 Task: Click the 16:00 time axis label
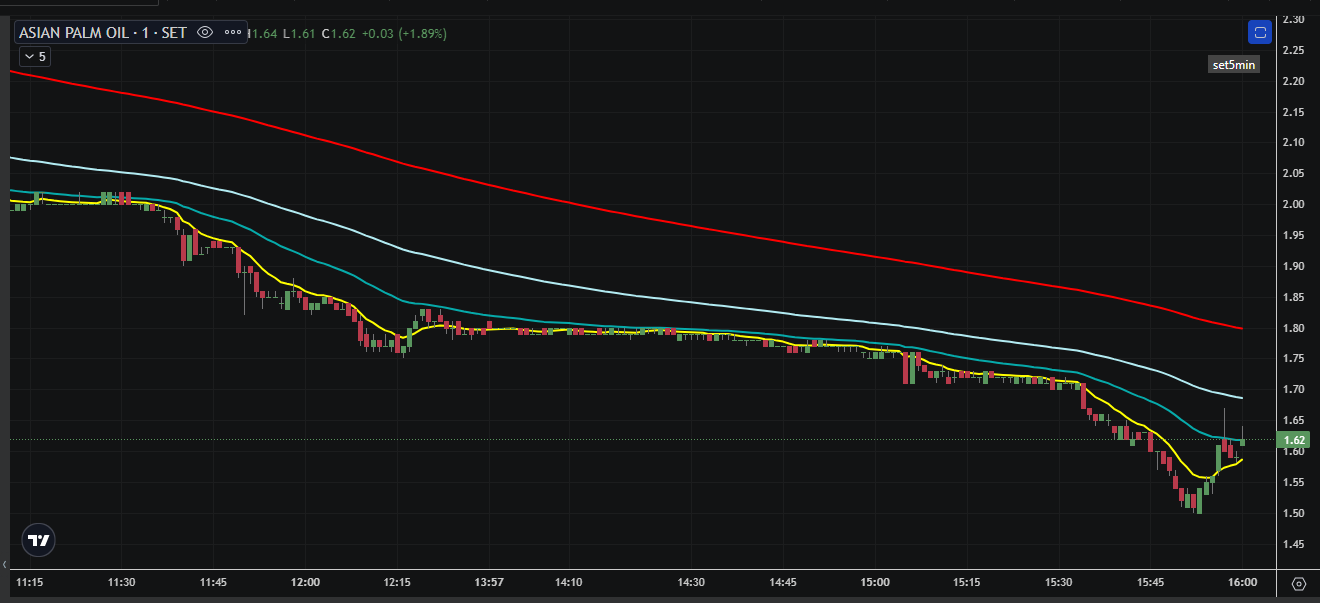1241,582
